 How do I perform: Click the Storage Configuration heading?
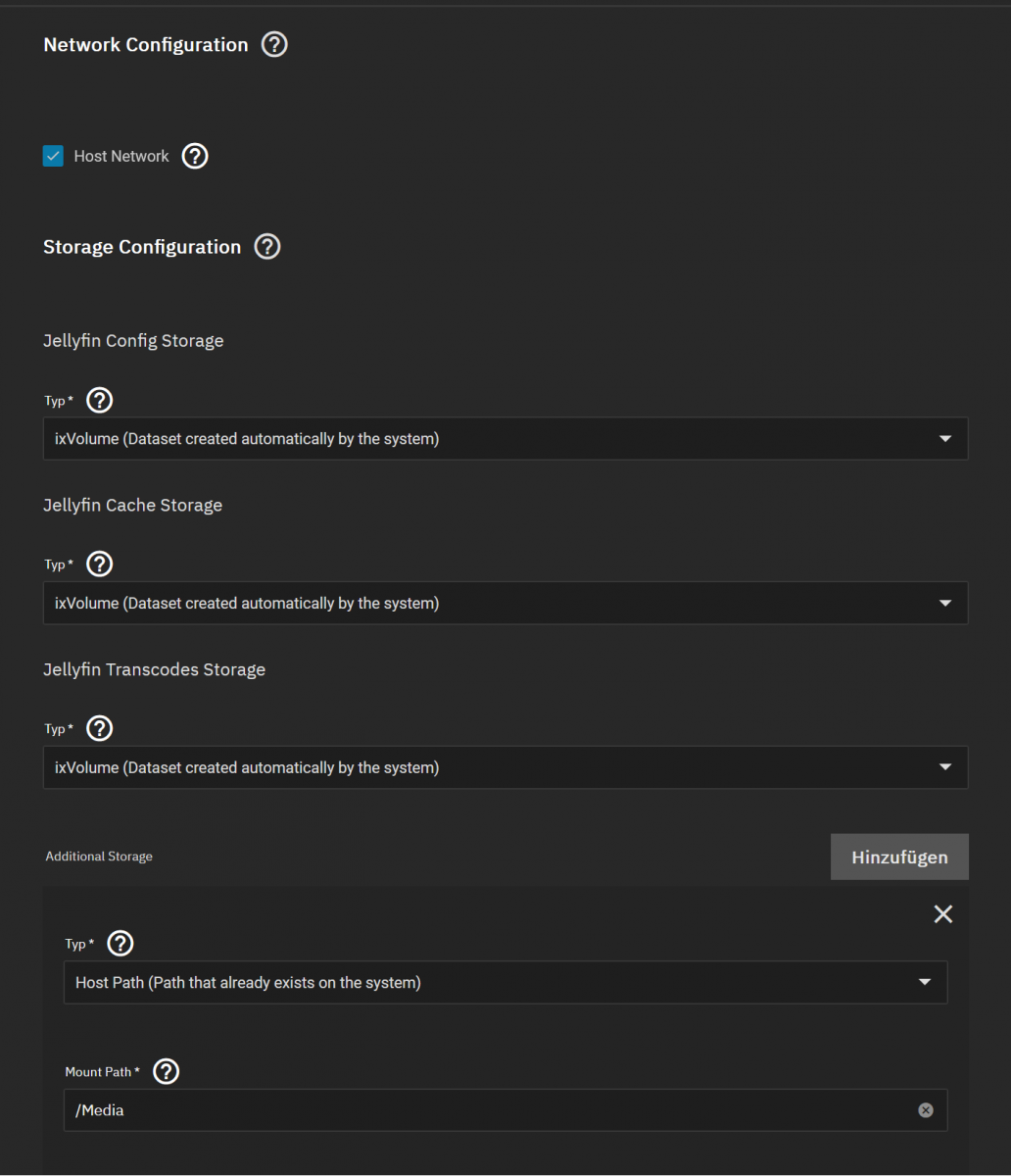tap(142, 247)
